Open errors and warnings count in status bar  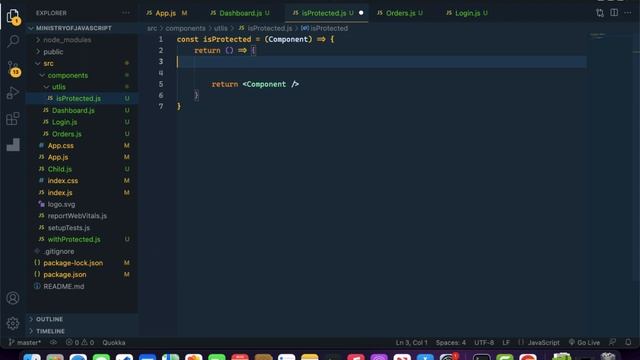click(80, 342)
